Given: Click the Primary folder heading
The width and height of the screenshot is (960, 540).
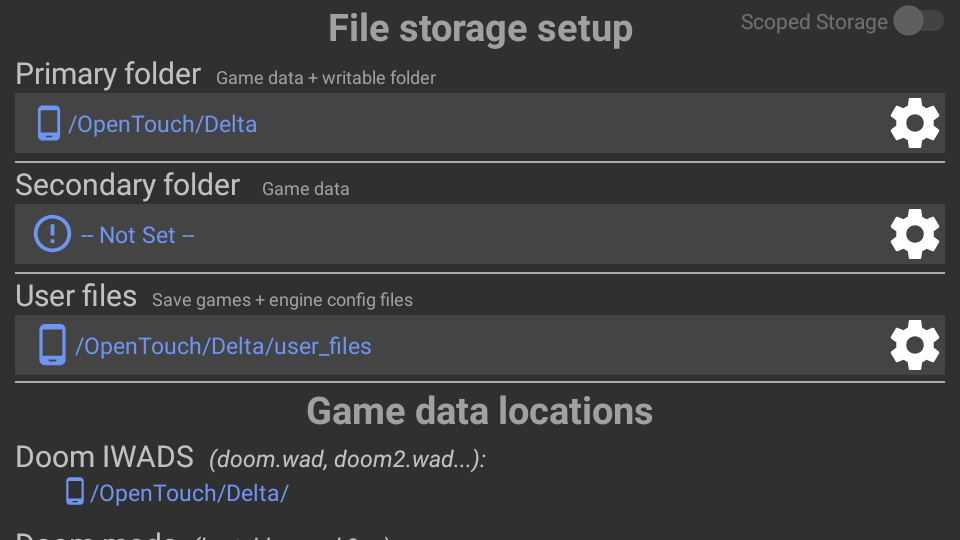Looking at the screenshot, I should [x=108, y=74].
